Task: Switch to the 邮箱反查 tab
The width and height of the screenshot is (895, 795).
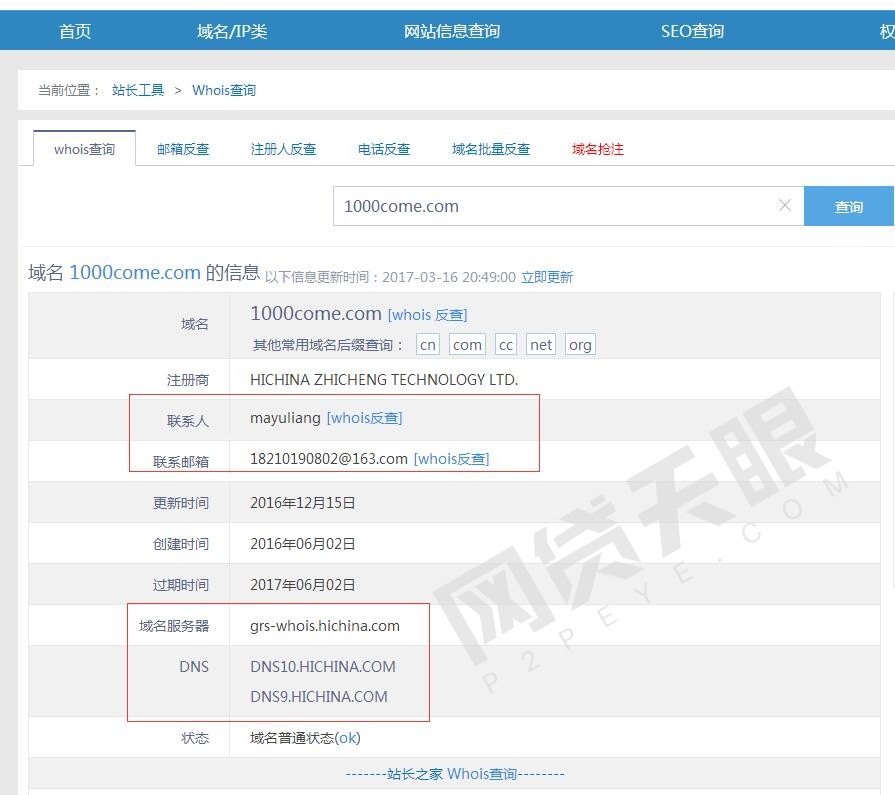Action: [183, 149]
